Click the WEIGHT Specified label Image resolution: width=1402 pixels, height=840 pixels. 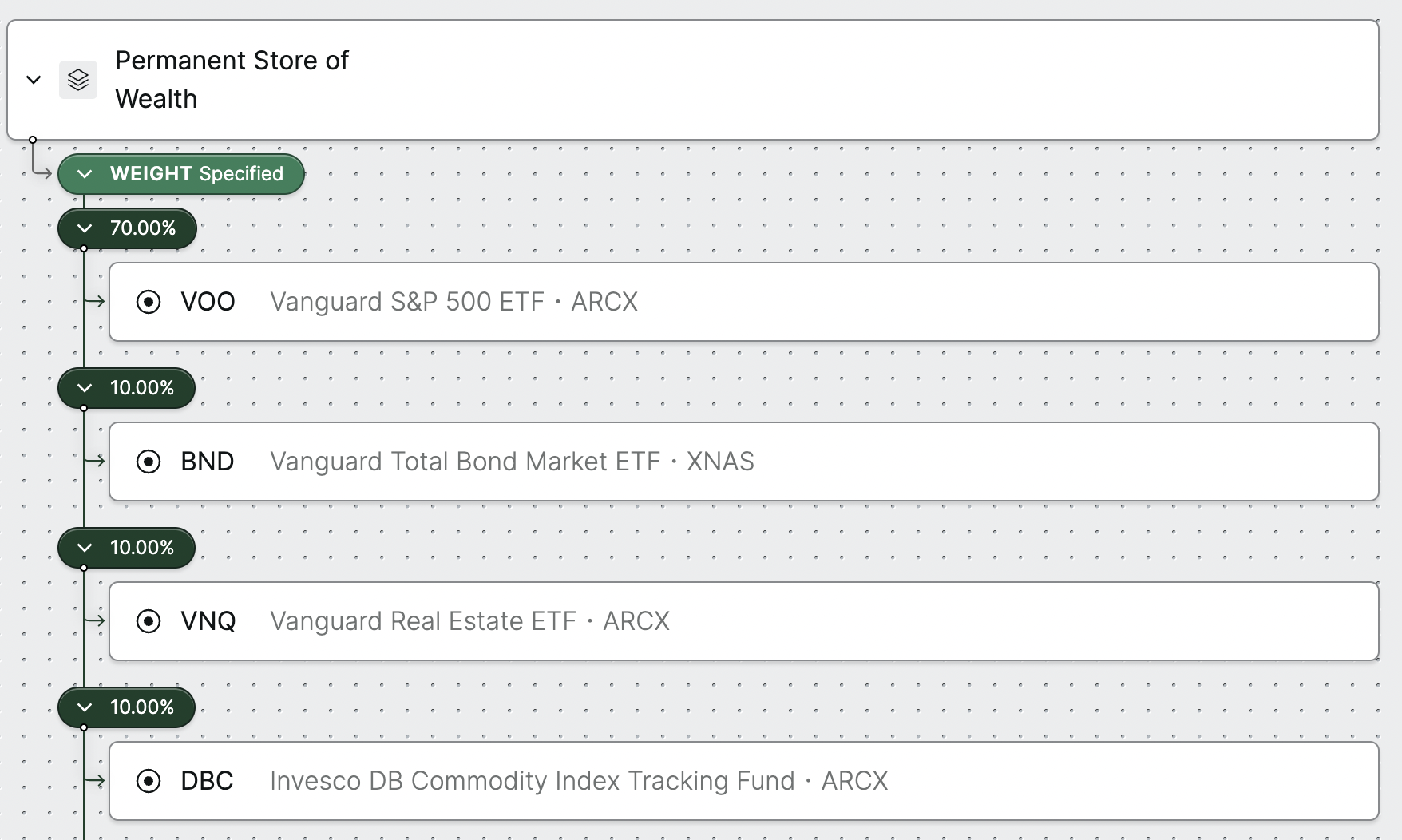click(x=196, y=174)
